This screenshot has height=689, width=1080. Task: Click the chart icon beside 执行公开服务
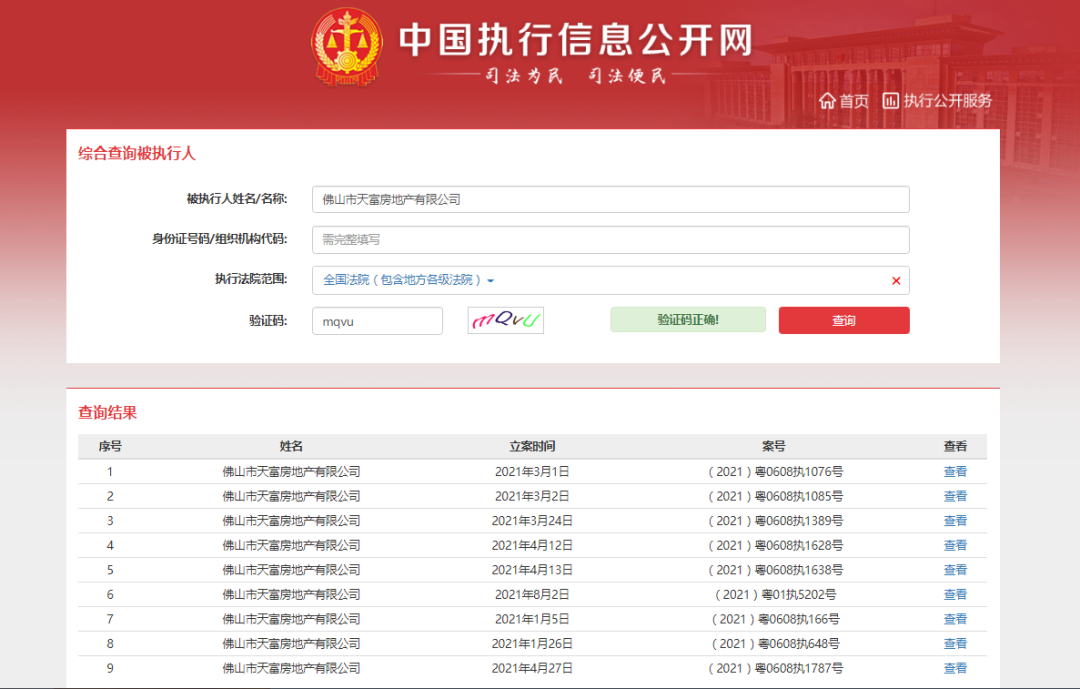(x=891, y=101)
